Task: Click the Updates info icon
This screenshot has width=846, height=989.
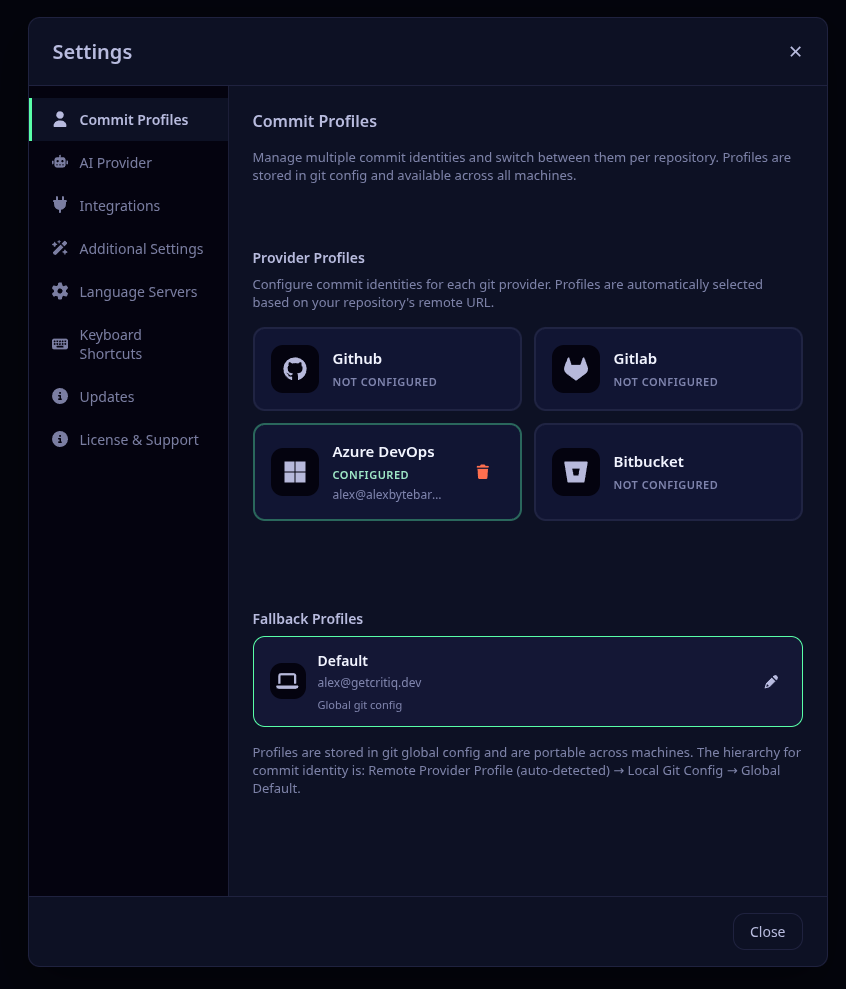Action: (59, 396)
